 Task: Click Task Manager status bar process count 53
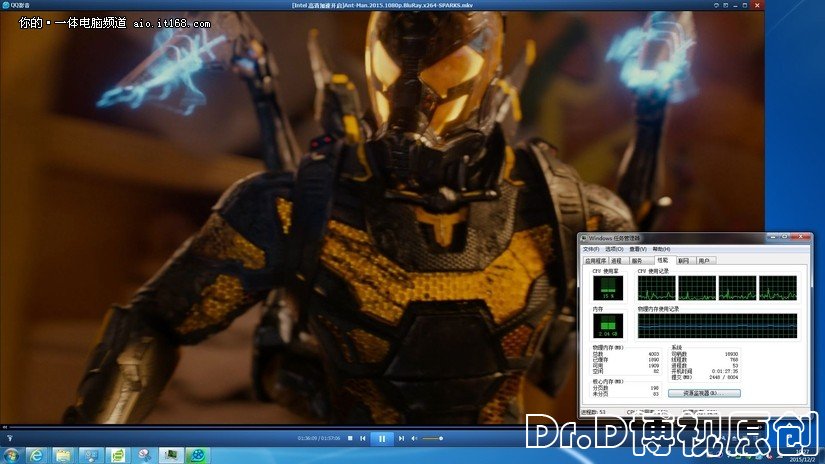click(x=594, y=412)
